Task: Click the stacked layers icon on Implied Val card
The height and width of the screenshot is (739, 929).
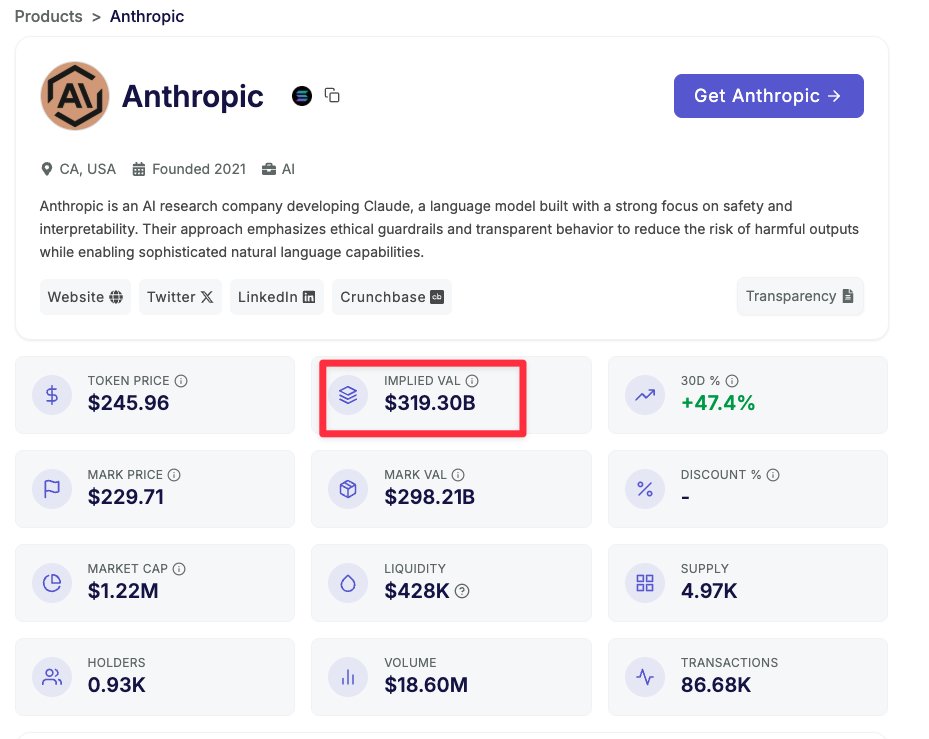Action: 348,394
